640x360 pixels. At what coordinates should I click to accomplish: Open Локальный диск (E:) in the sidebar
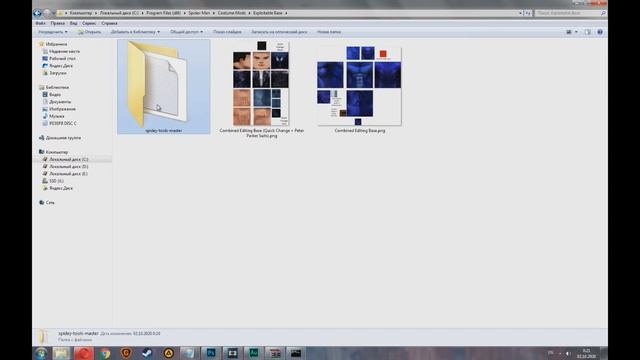click(x=68, y=173)
